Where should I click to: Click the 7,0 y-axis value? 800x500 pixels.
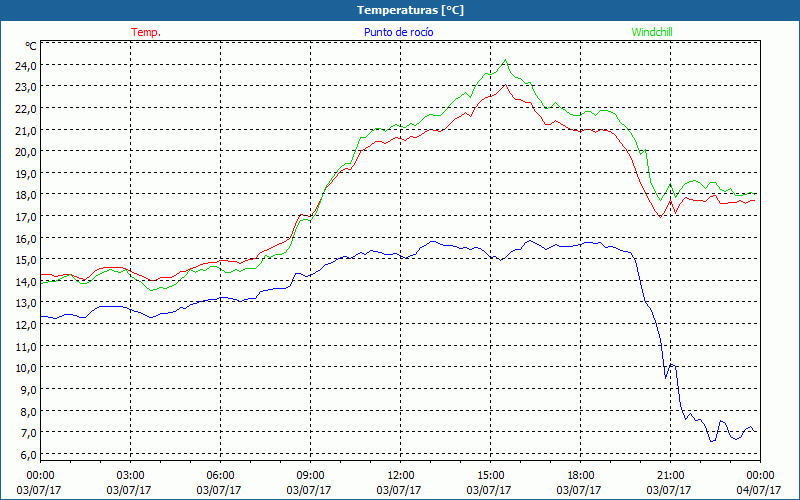pos(29,433)
